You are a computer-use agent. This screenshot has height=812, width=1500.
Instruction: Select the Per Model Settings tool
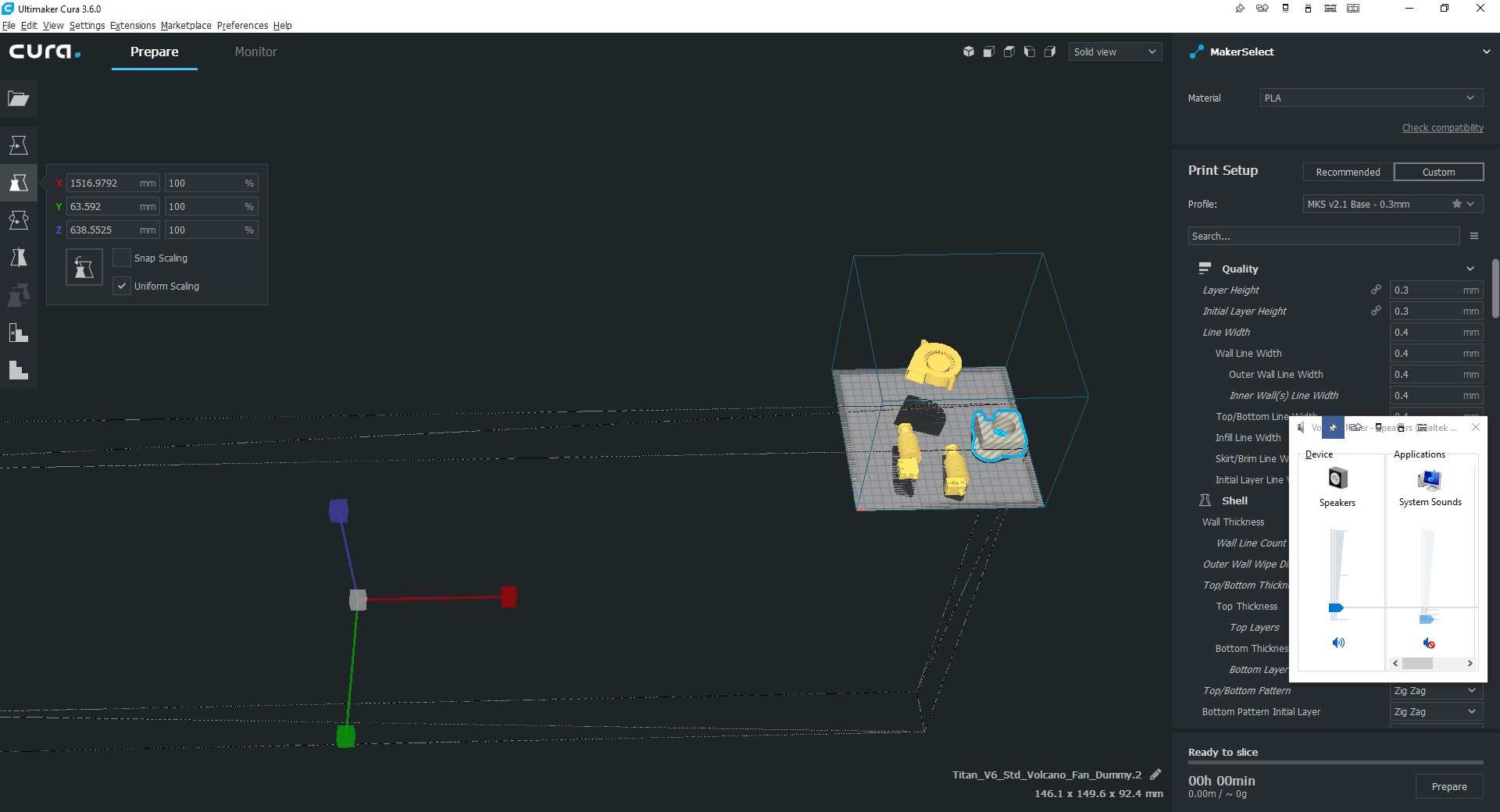19,295
